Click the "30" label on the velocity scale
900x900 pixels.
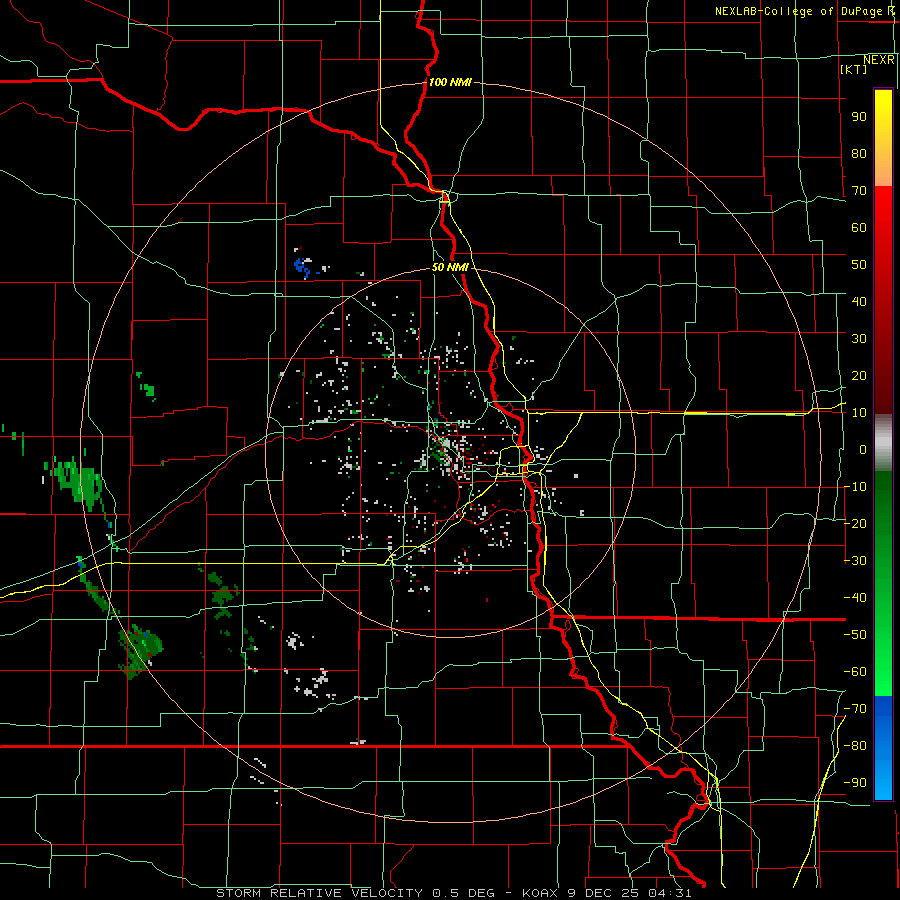pos(859,339)
